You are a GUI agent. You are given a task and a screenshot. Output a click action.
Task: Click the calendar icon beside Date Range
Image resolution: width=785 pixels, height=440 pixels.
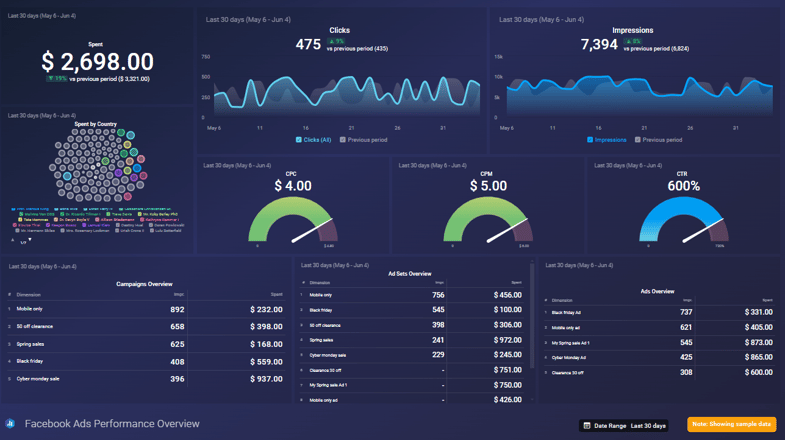pyautogui.click(x=585, y=425)
